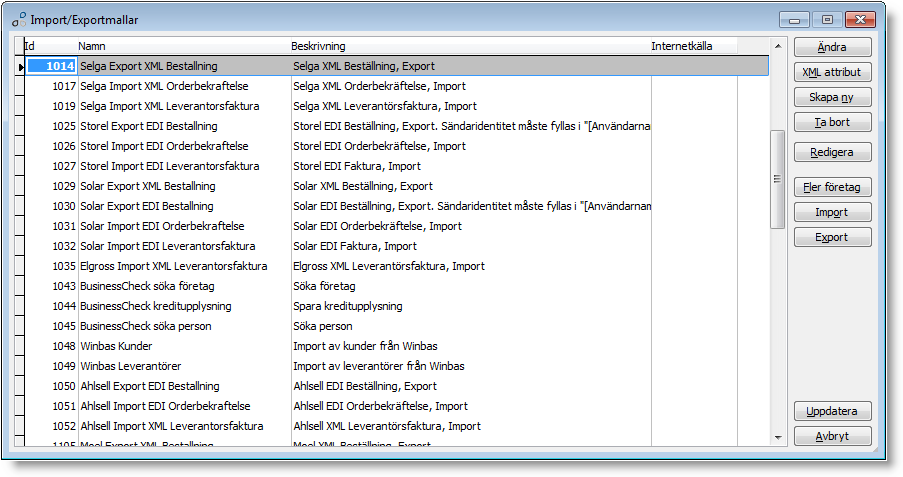Minimize the Import/Exportmallar window
Screen dimensions: 903x477
pyautogui.click(x=795, y=20)
